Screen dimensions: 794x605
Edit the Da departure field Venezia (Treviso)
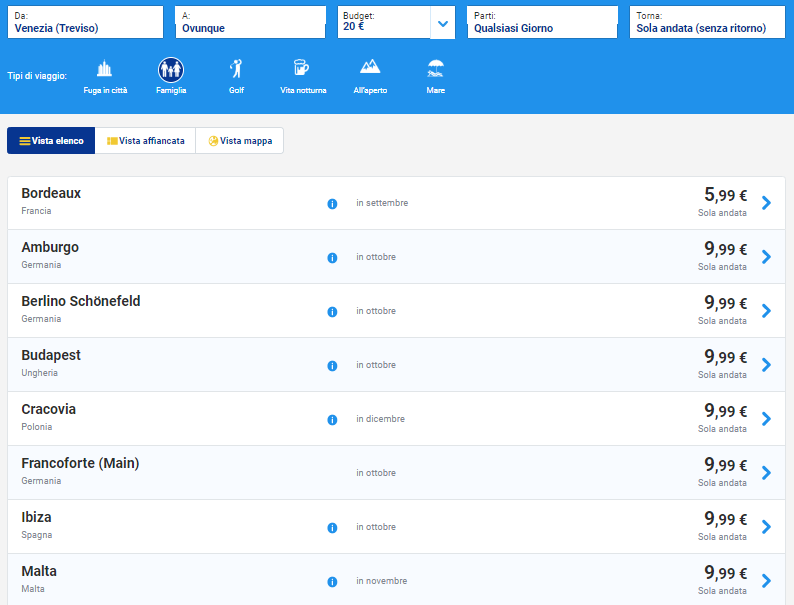point(85,23)
